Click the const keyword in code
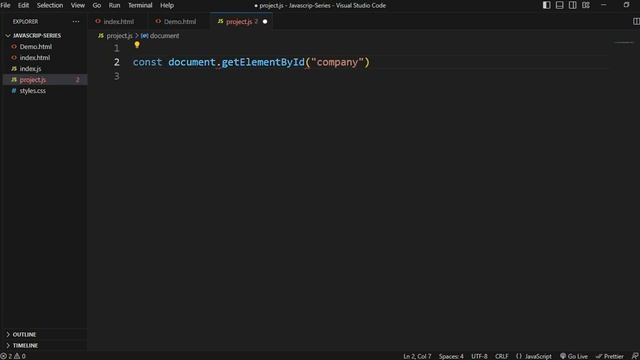The height and width of the screenshot is (360, 640). (147, 62)
